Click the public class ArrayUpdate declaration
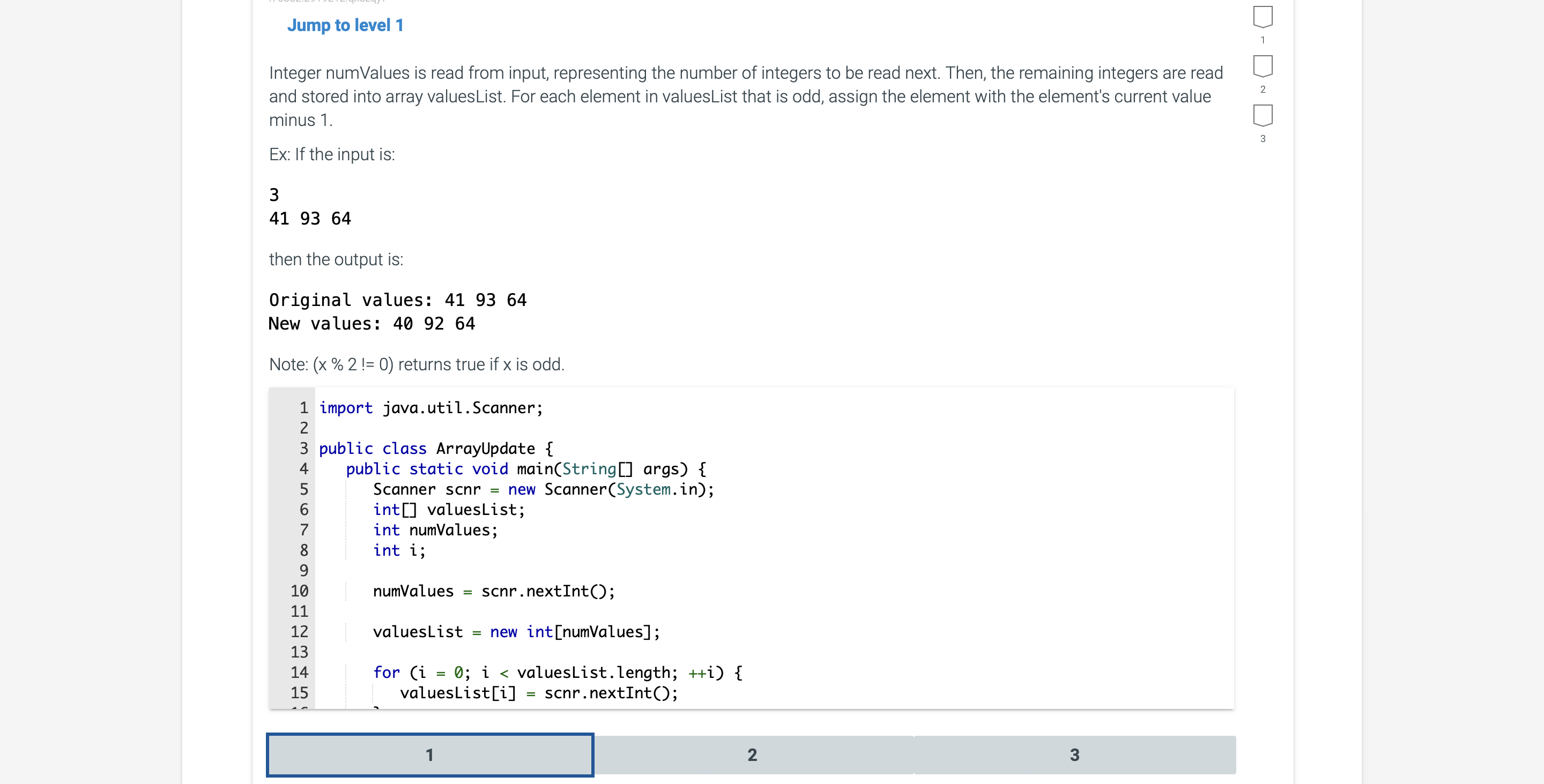1544x784 pixels. tap(436, 449)
